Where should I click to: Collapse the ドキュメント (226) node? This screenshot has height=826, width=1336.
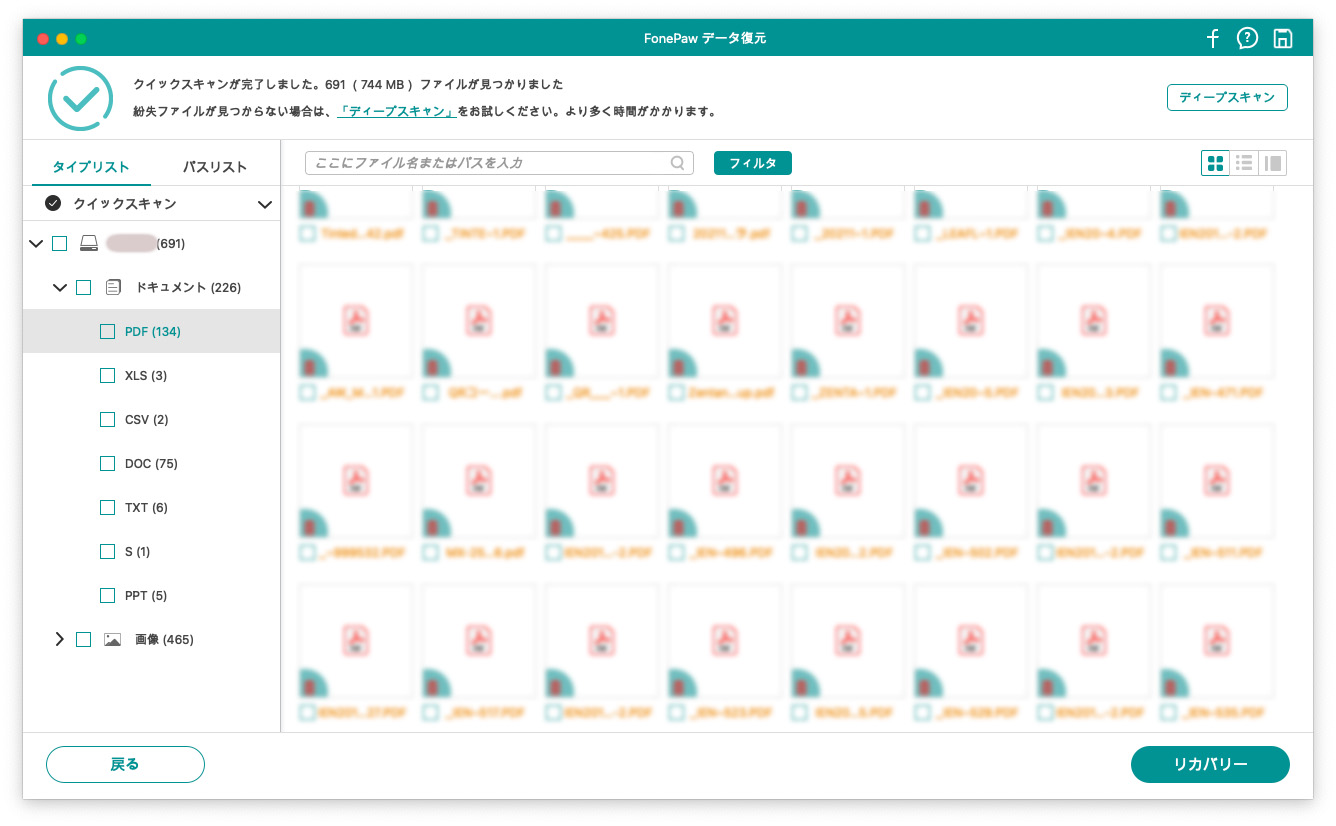(59, 287)
